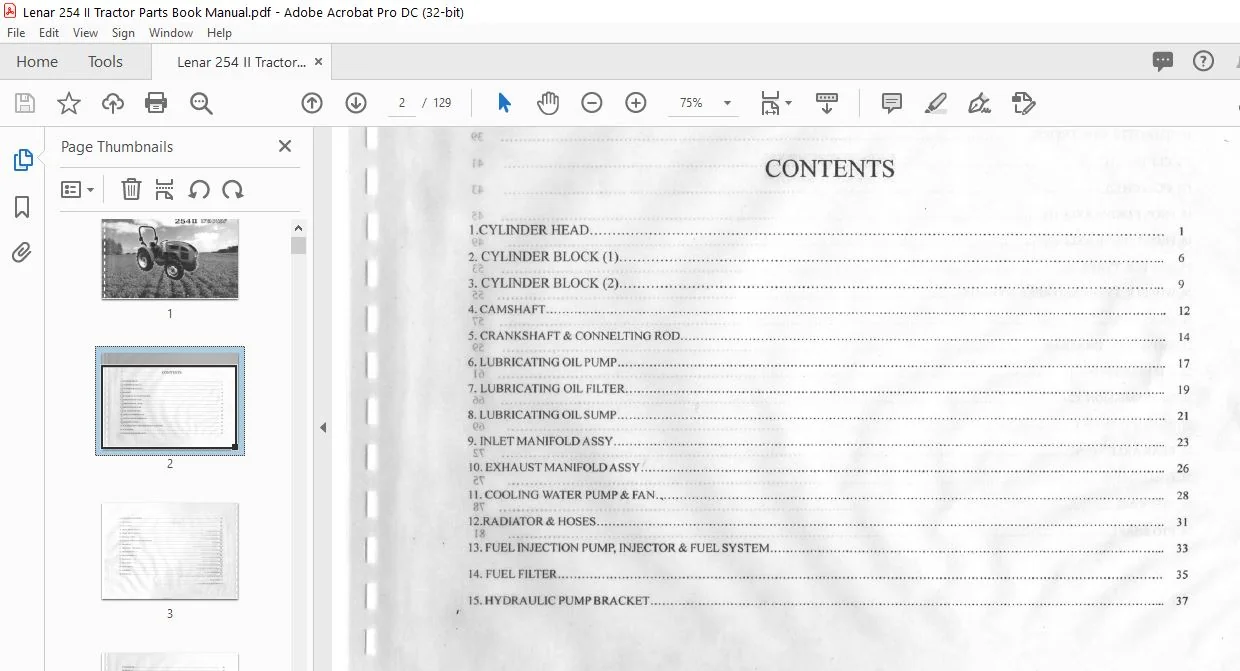Open the View menu

(85, 33)
